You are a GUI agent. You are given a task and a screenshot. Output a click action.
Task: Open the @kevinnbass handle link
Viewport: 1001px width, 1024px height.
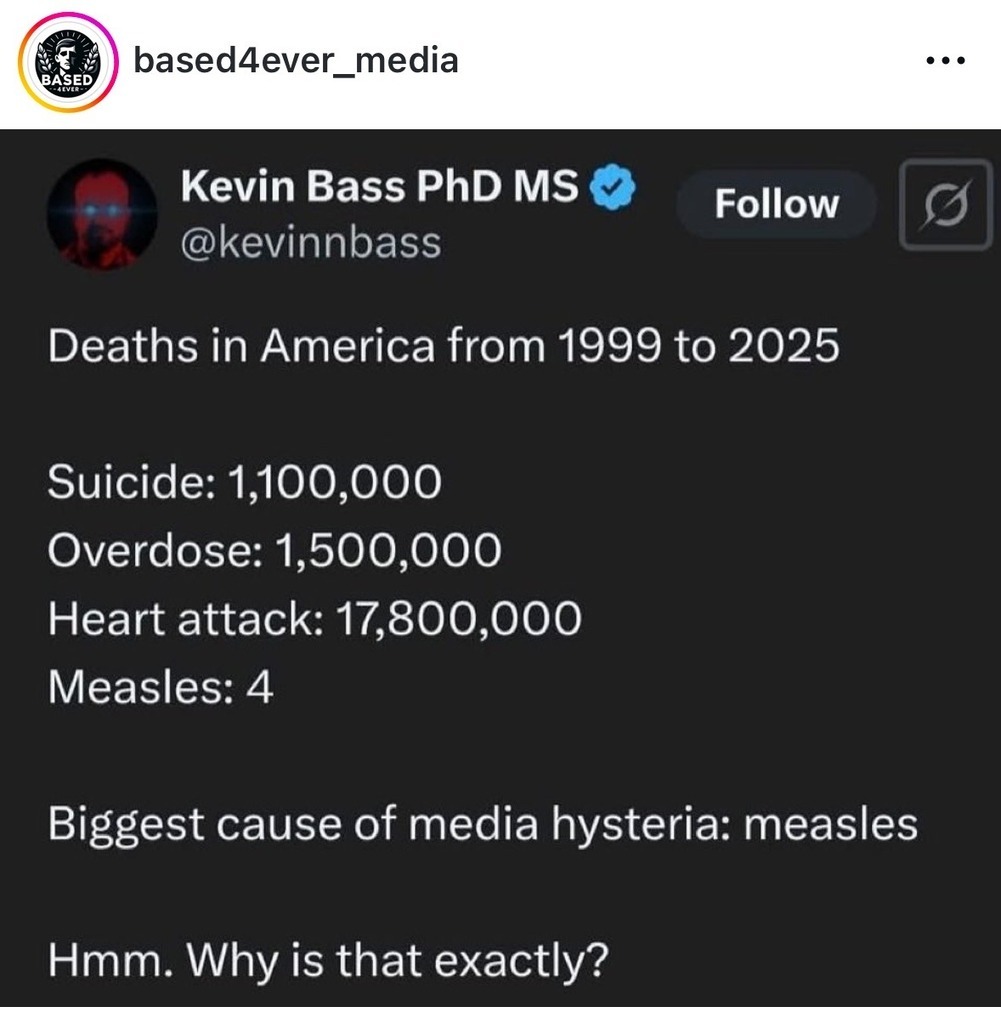pyautogui.click(x=310, y=241)
